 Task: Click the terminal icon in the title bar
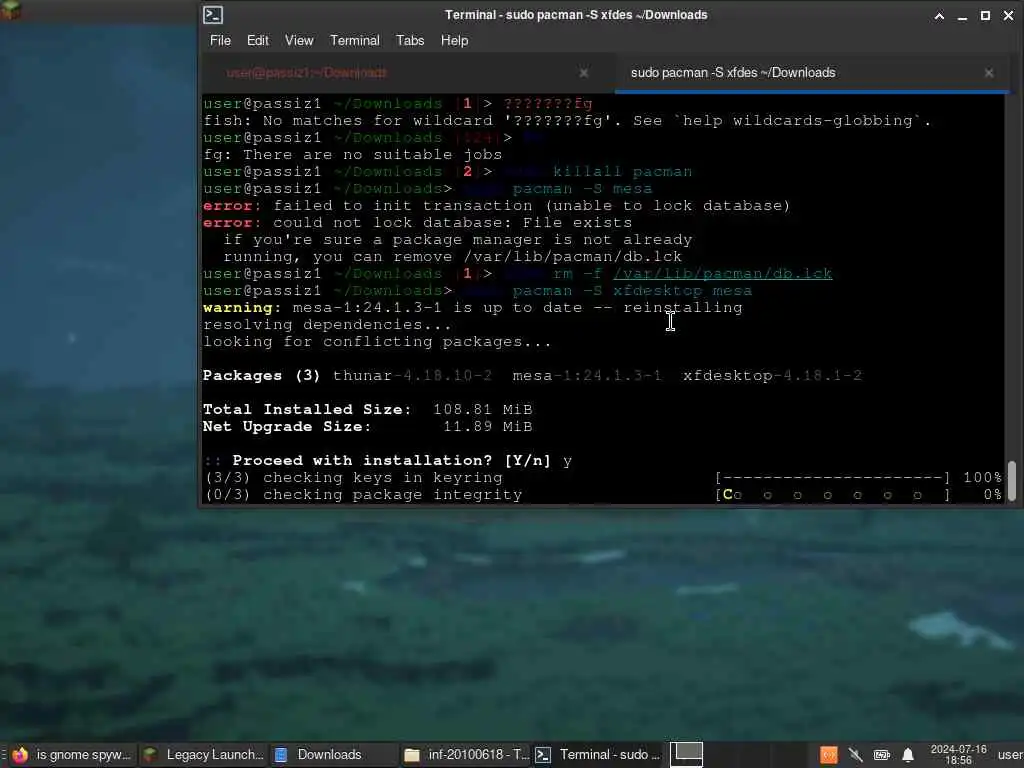point(213,14)
